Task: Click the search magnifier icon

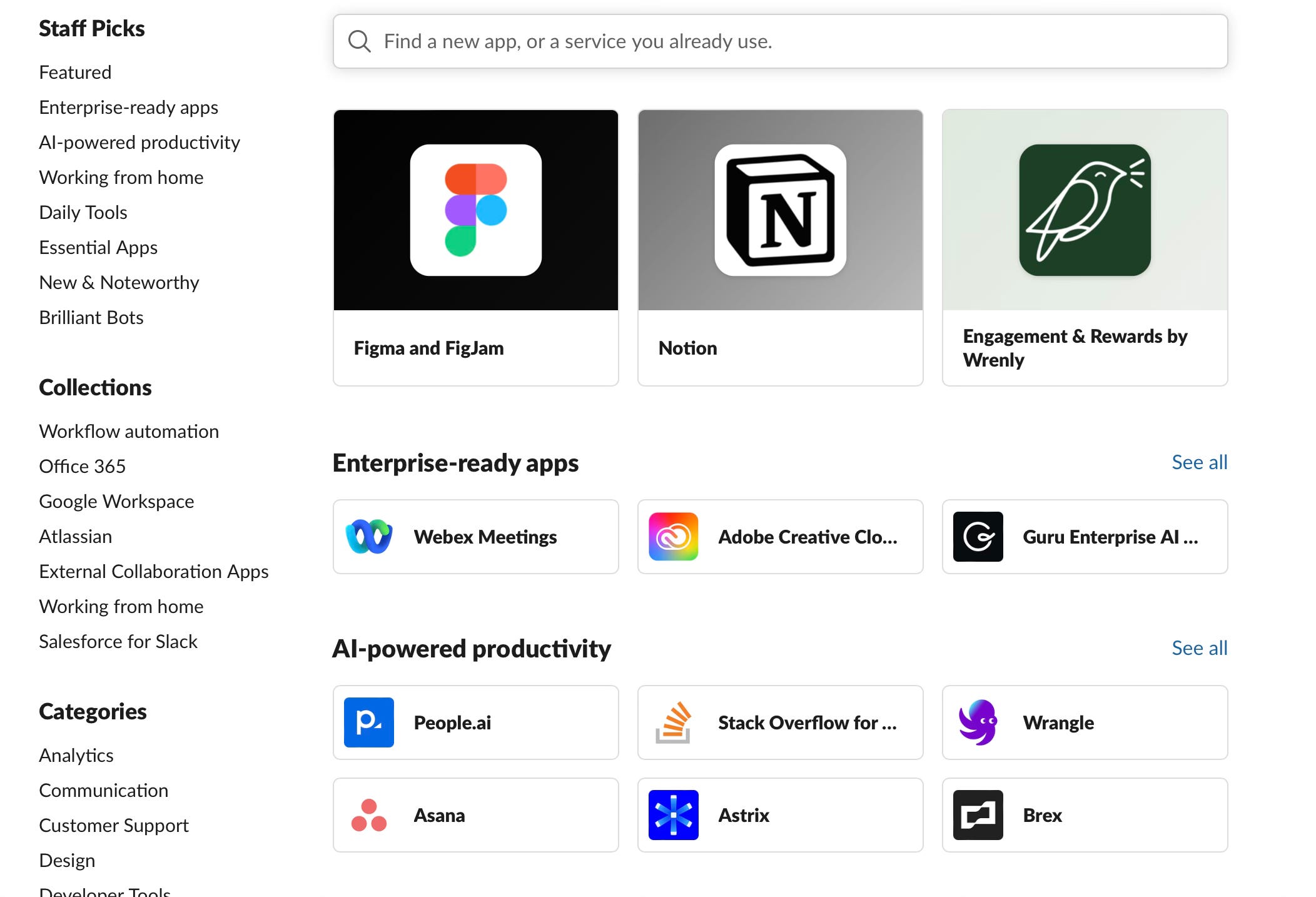Action: 360,41
